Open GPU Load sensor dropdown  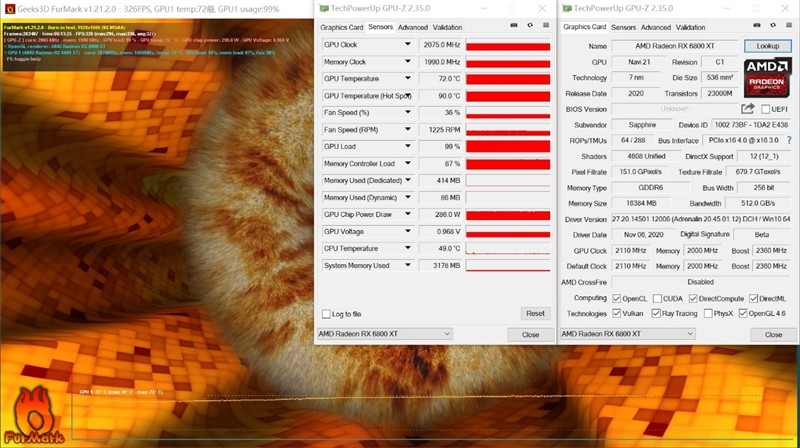click(408, 146)
